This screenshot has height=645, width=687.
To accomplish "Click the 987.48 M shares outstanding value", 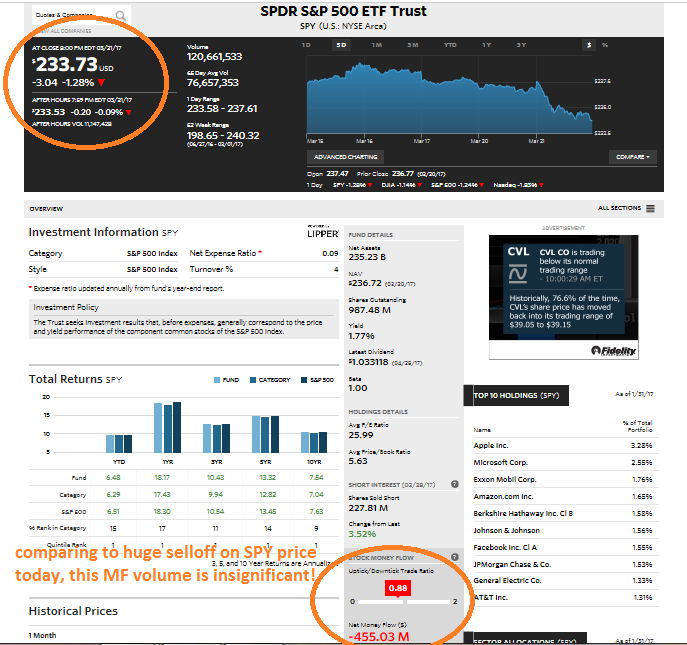I will click(370, 310).
